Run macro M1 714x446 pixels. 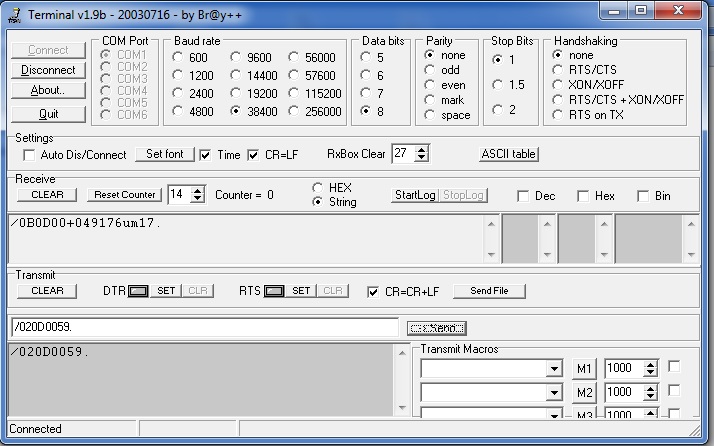point(584,369)
